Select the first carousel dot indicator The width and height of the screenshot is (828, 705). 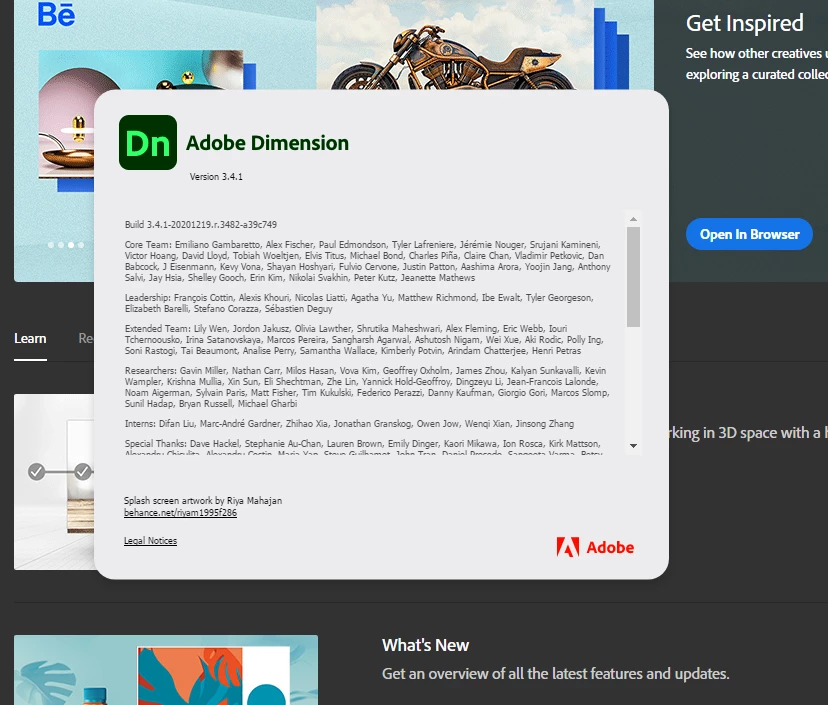(51, 245)
